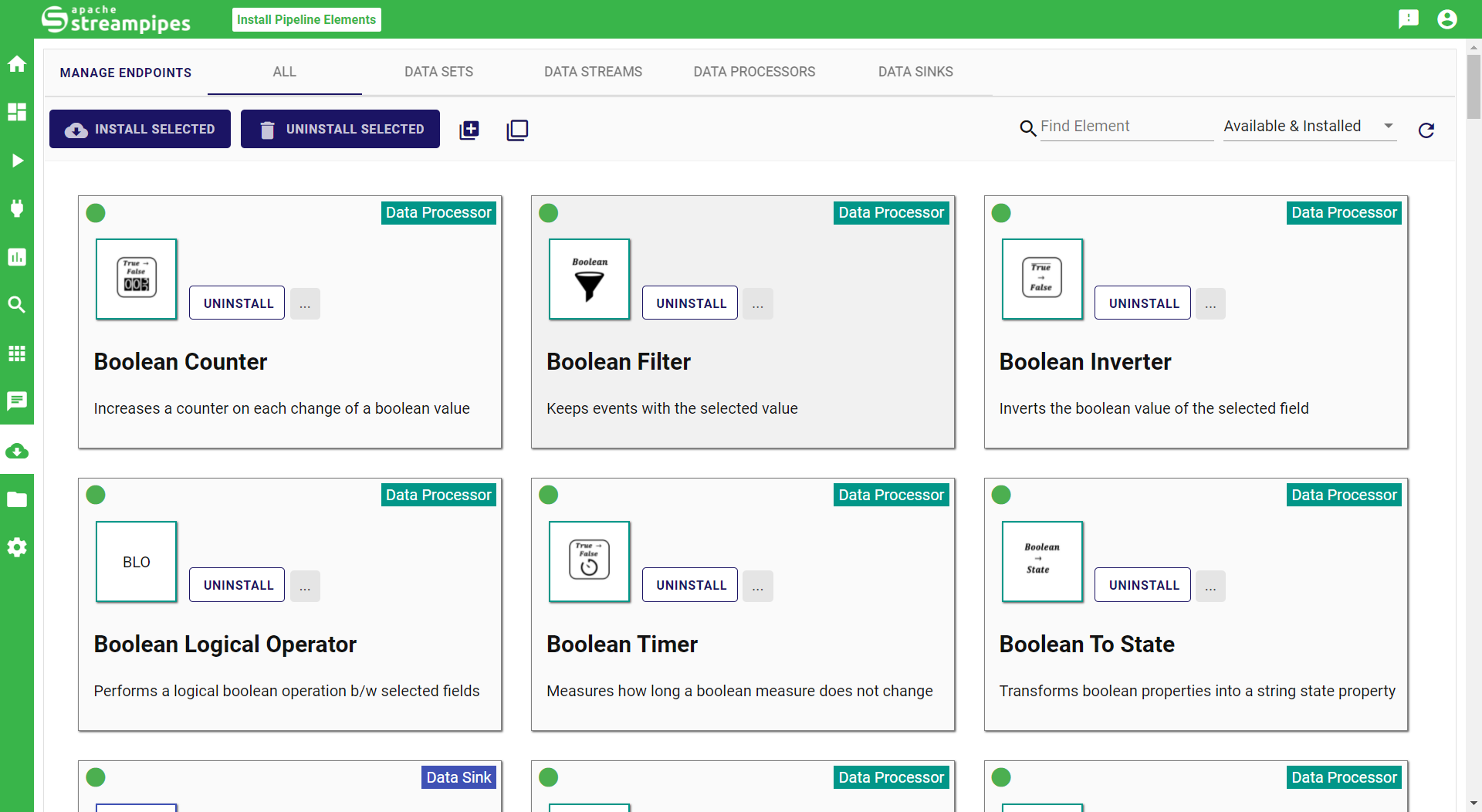Expand more options for Boolean Timer
This screenshot has height=812, width=1482.
coord(758,586)
